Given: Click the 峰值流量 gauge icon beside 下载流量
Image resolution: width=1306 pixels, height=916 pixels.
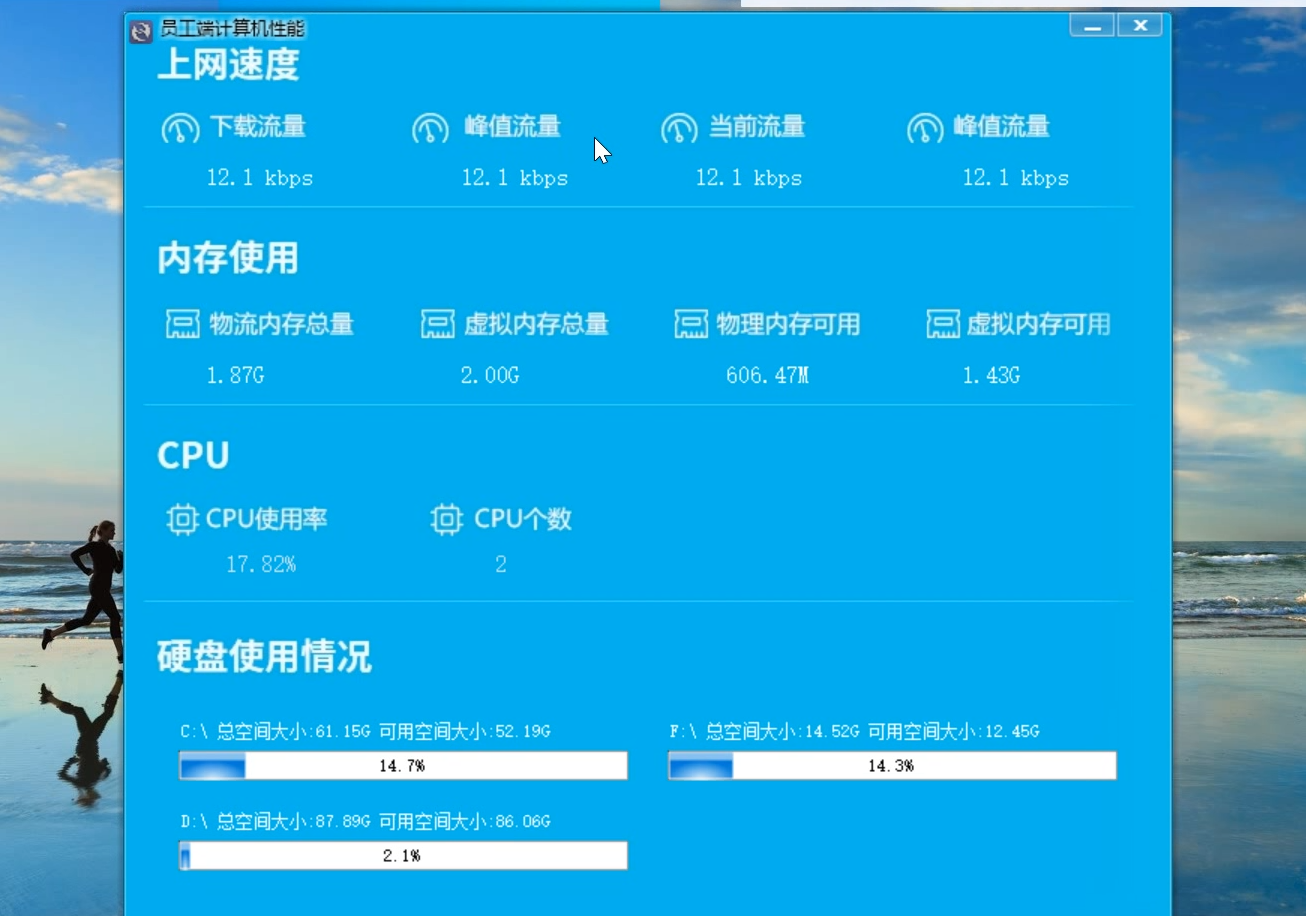Looking at the screenshot, I should coord(431,127).
